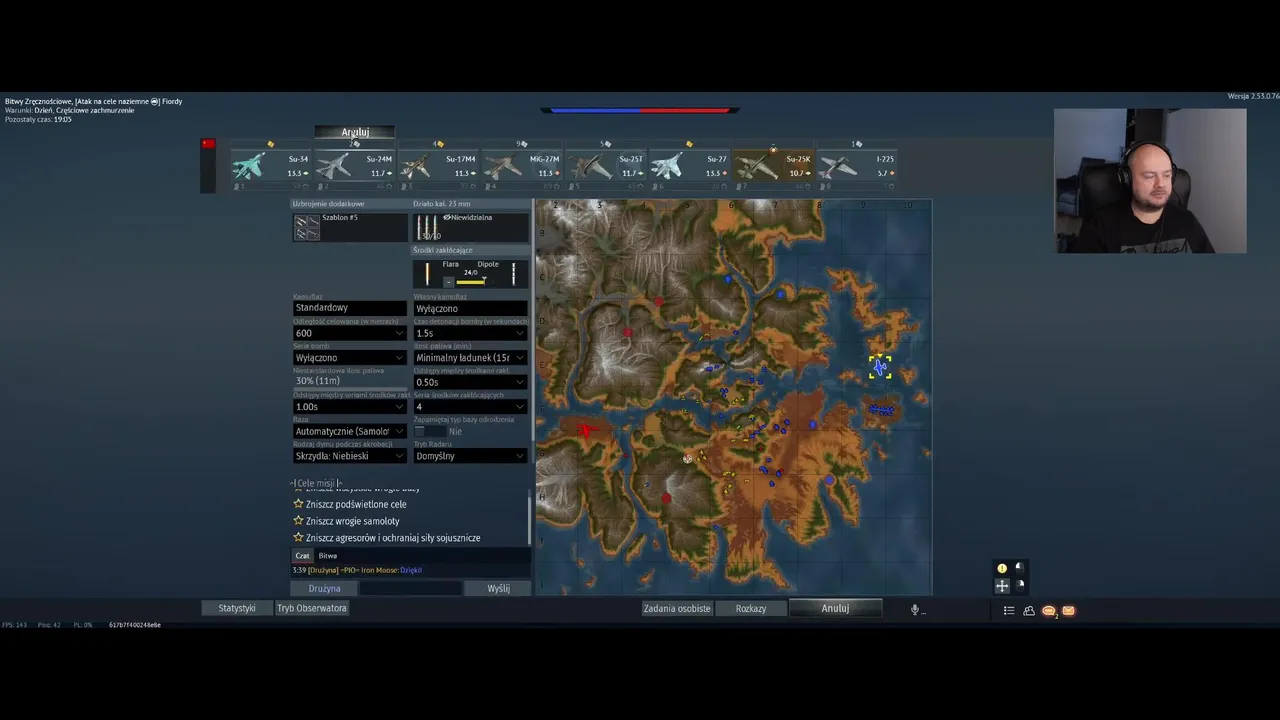Screen dimensions: 1280x720
Task: Open the orange mail envelope icon
Action: click(x=1068, y=610)
